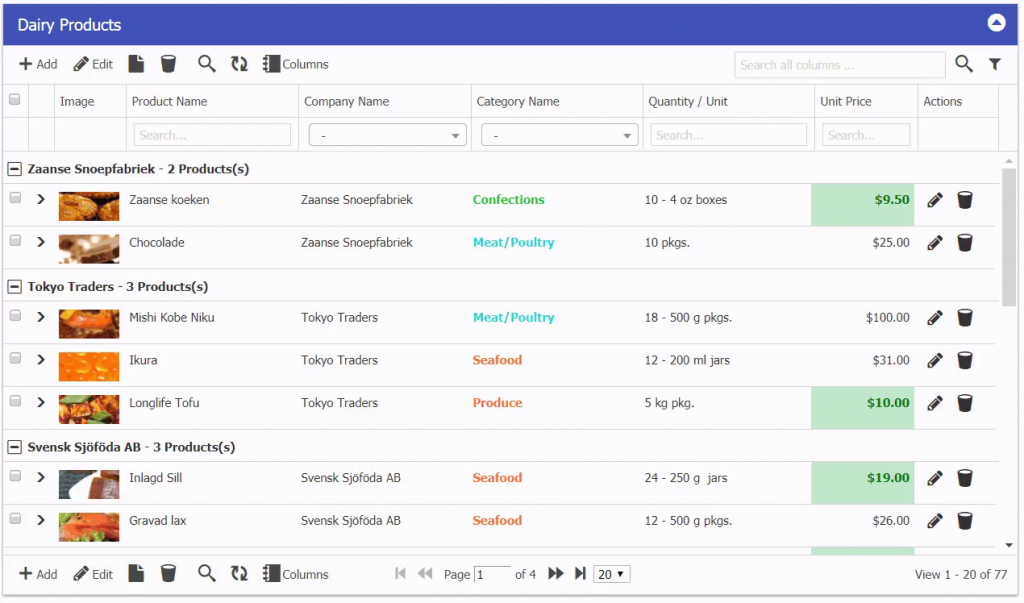Screen dimensions: 1024x603
Task: Sort by the Product Name column header
Action: (170, 101)
